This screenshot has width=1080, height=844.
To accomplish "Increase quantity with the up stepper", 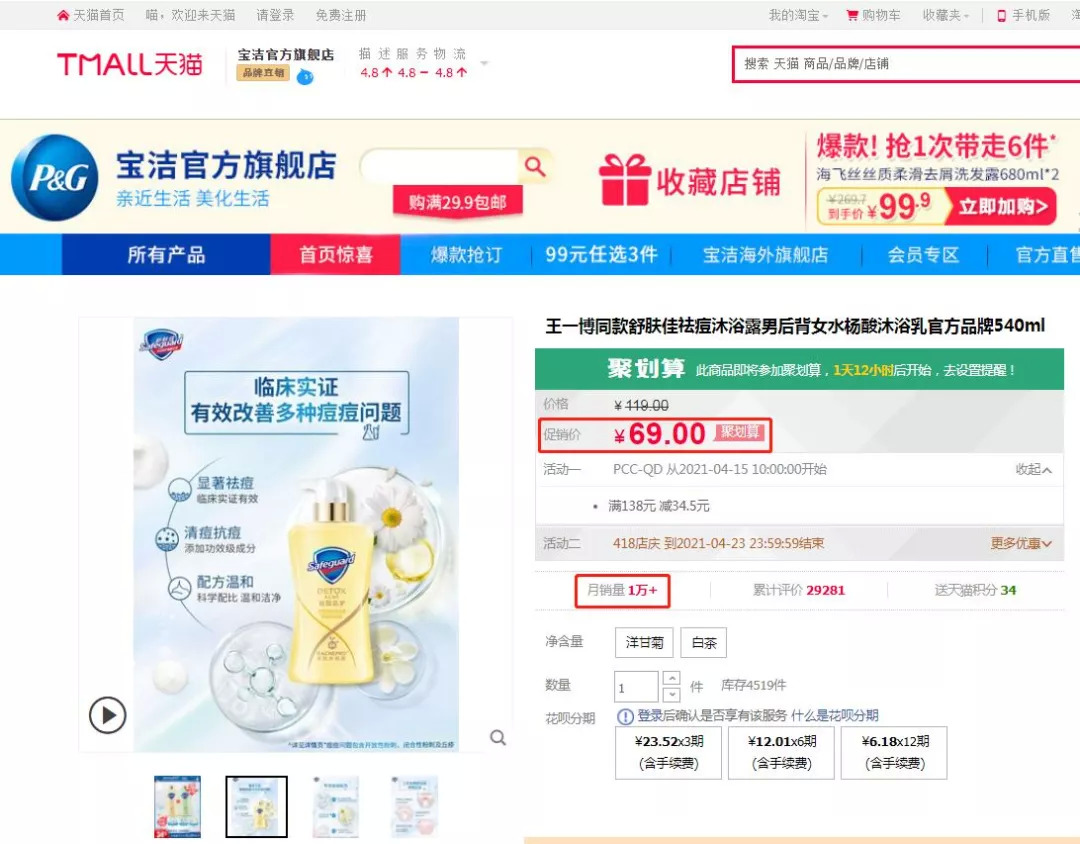I will [x=672, y=677].
